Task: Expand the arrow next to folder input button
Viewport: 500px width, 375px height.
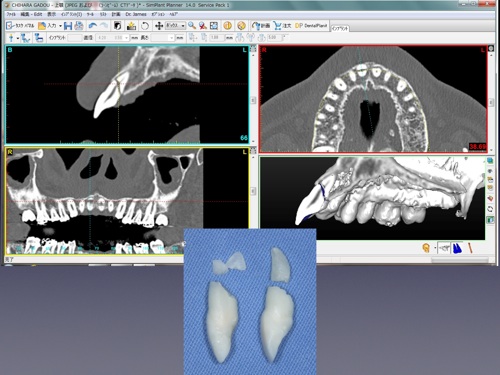Action: [60, 26]
